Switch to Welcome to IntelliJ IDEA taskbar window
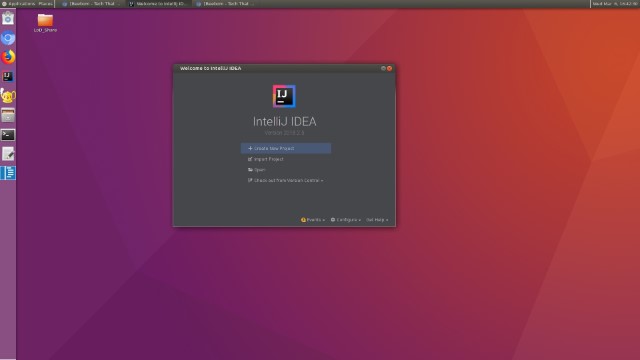640x360 pixels. [x=157, y=4]
